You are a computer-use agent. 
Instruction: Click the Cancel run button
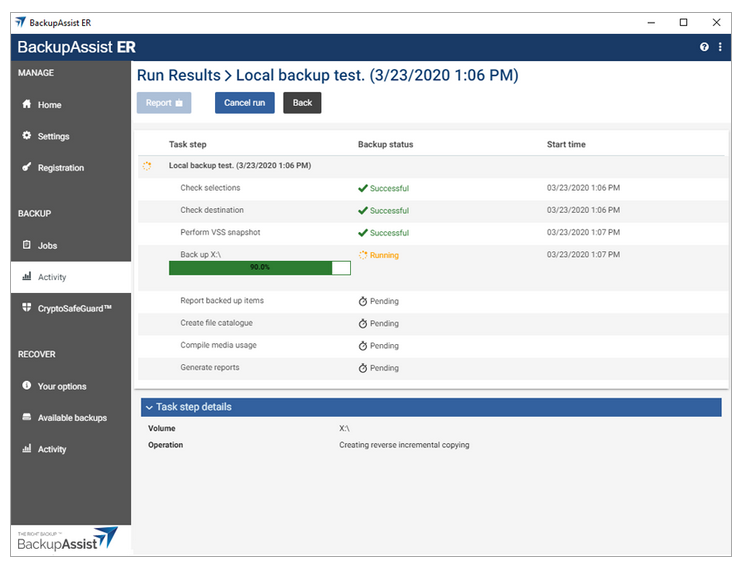click(244, 102)
